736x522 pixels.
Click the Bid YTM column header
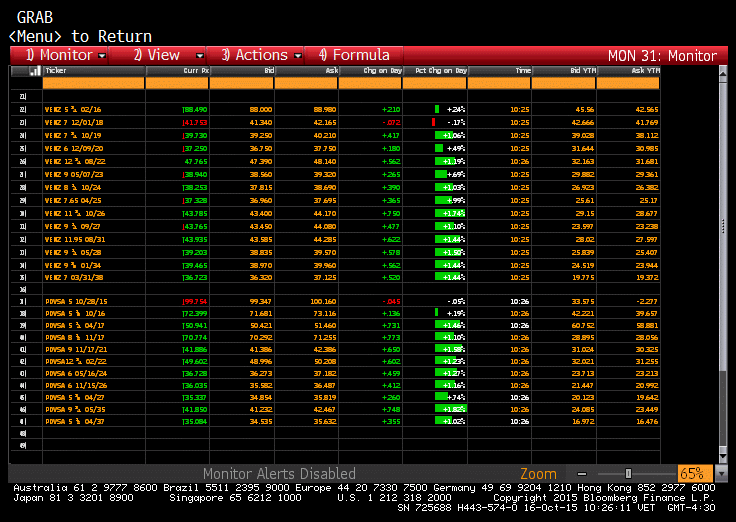click(564, 71)
